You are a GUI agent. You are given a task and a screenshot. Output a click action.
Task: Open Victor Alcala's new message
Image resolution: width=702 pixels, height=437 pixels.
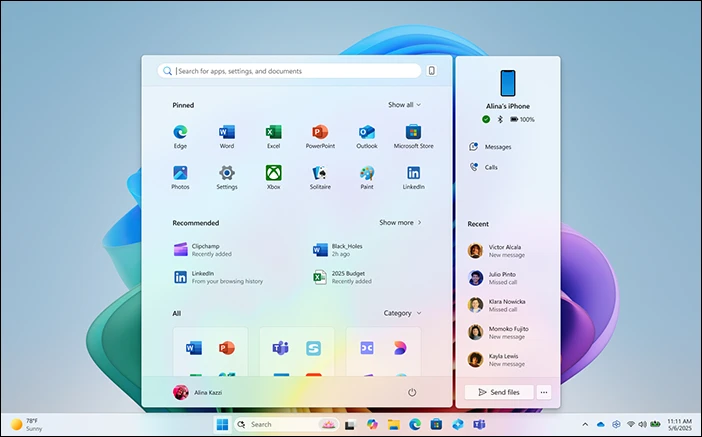[x=497, y=251]
